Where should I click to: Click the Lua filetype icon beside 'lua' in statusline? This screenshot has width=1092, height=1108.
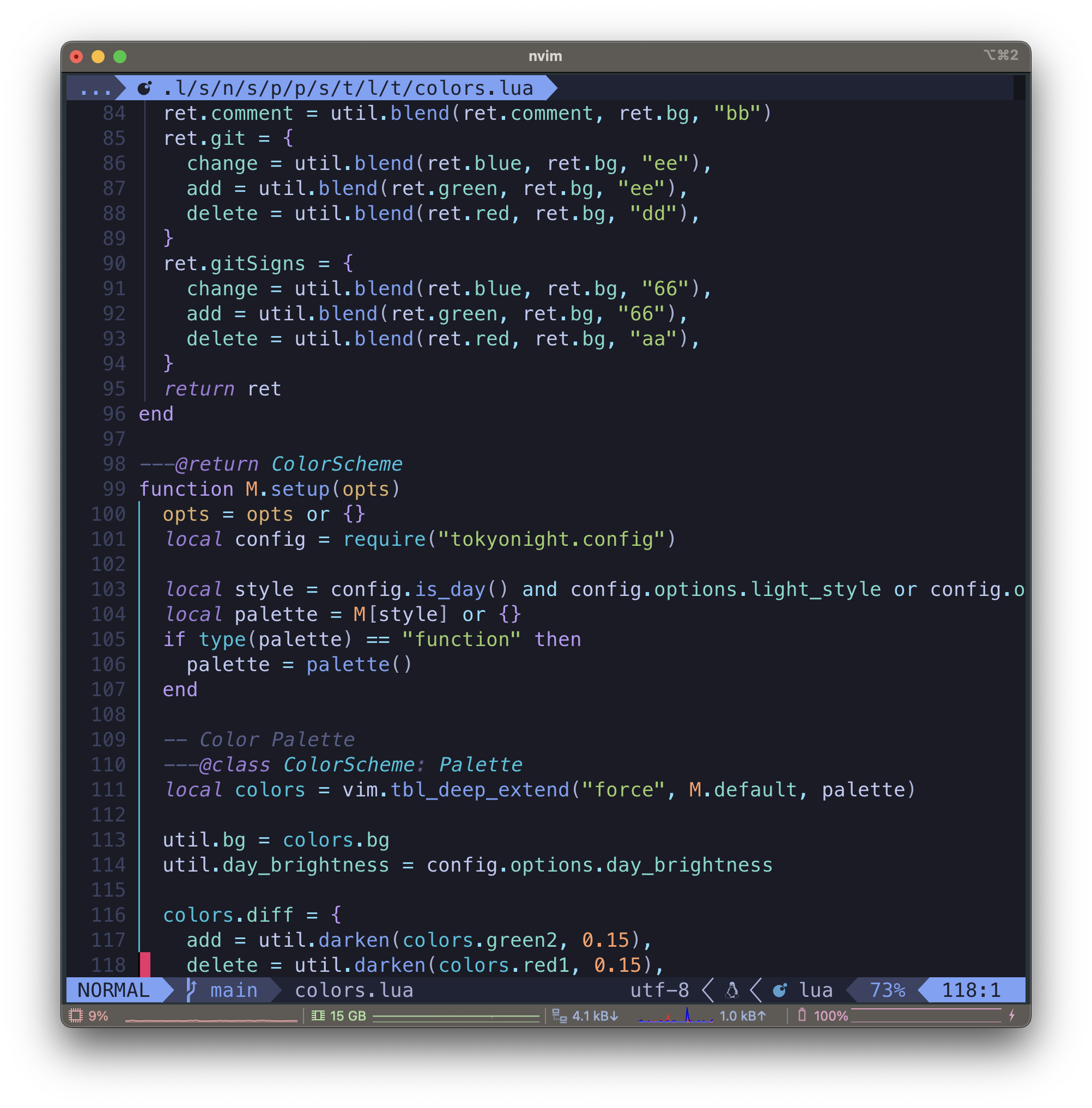[x=780, y=990]
